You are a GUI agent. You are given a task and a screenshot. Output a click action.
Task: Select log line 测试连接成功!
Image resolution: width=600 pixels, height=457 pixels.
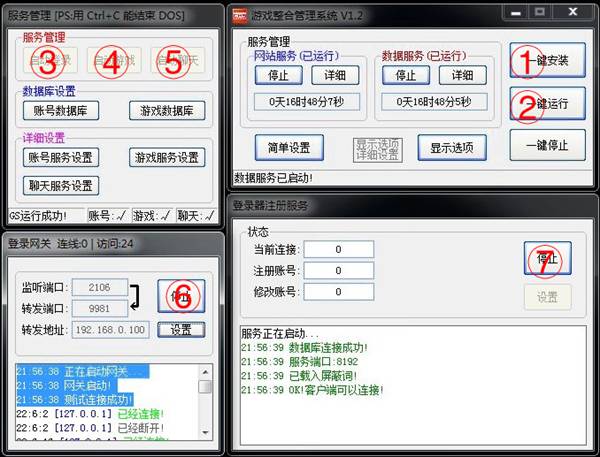point(75,400)
